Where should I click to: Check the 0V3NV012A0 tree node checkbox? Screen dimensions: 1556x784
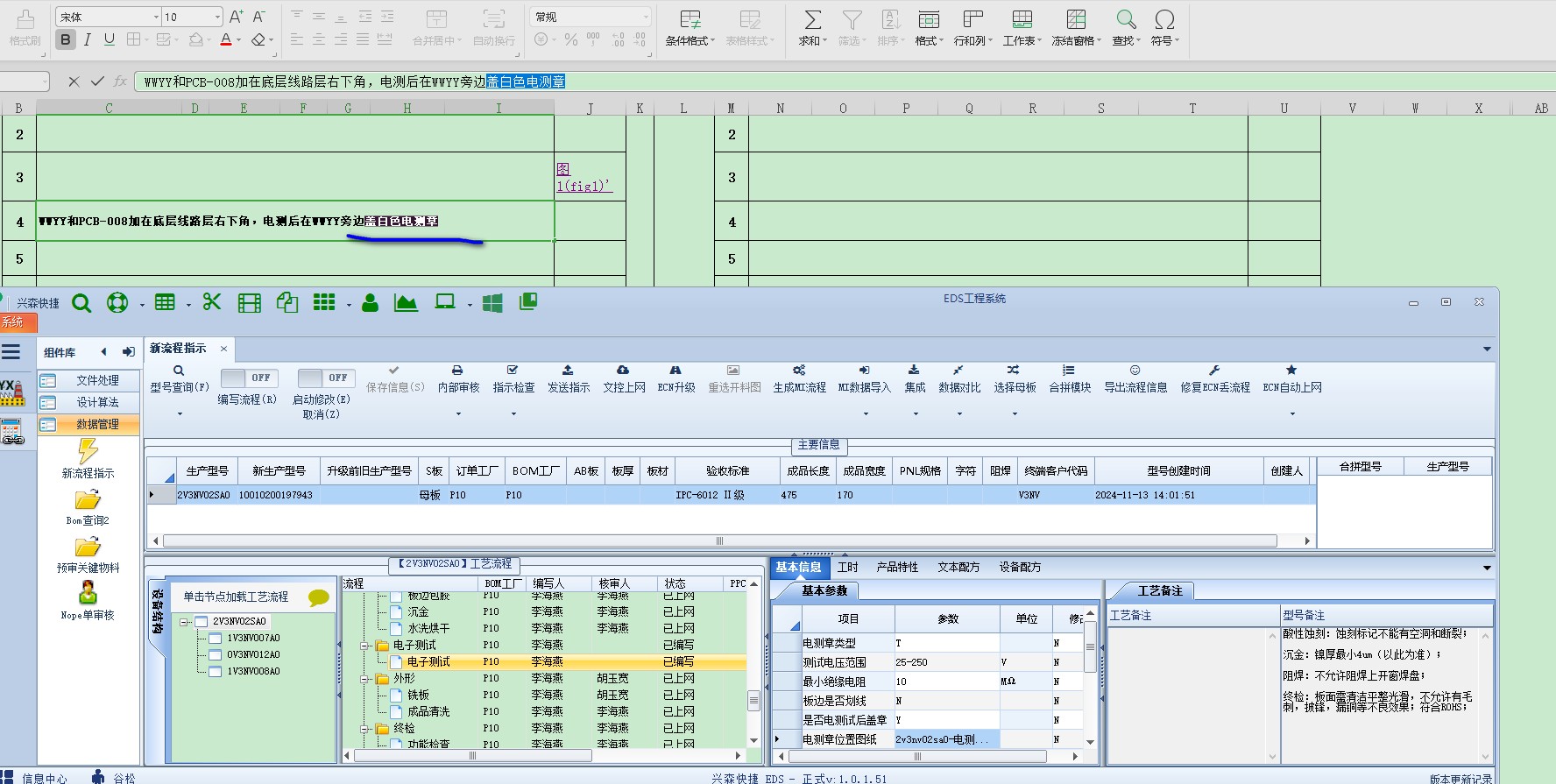(215, 655)
